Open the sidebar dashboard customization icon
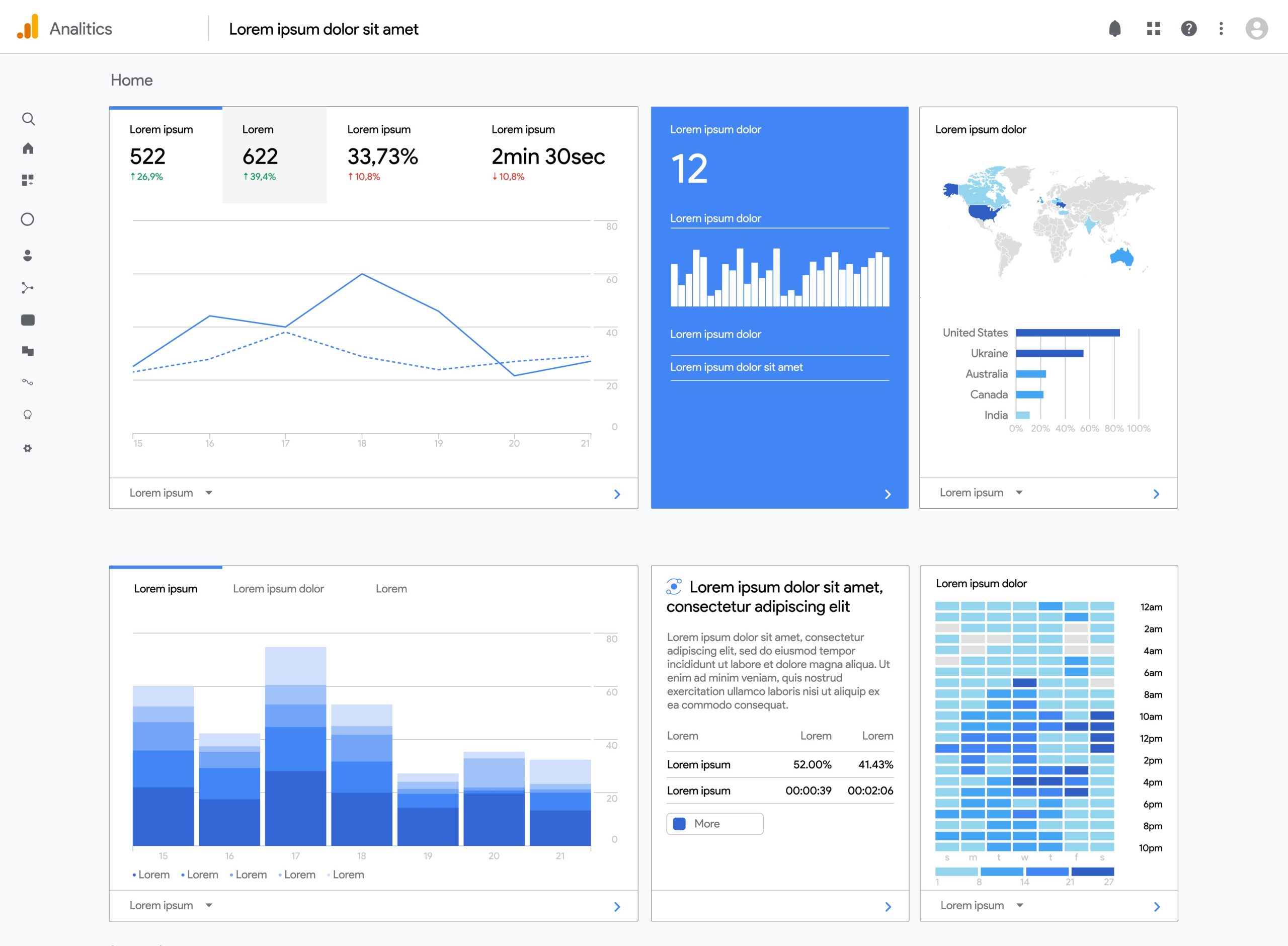 tap(28, 180)
